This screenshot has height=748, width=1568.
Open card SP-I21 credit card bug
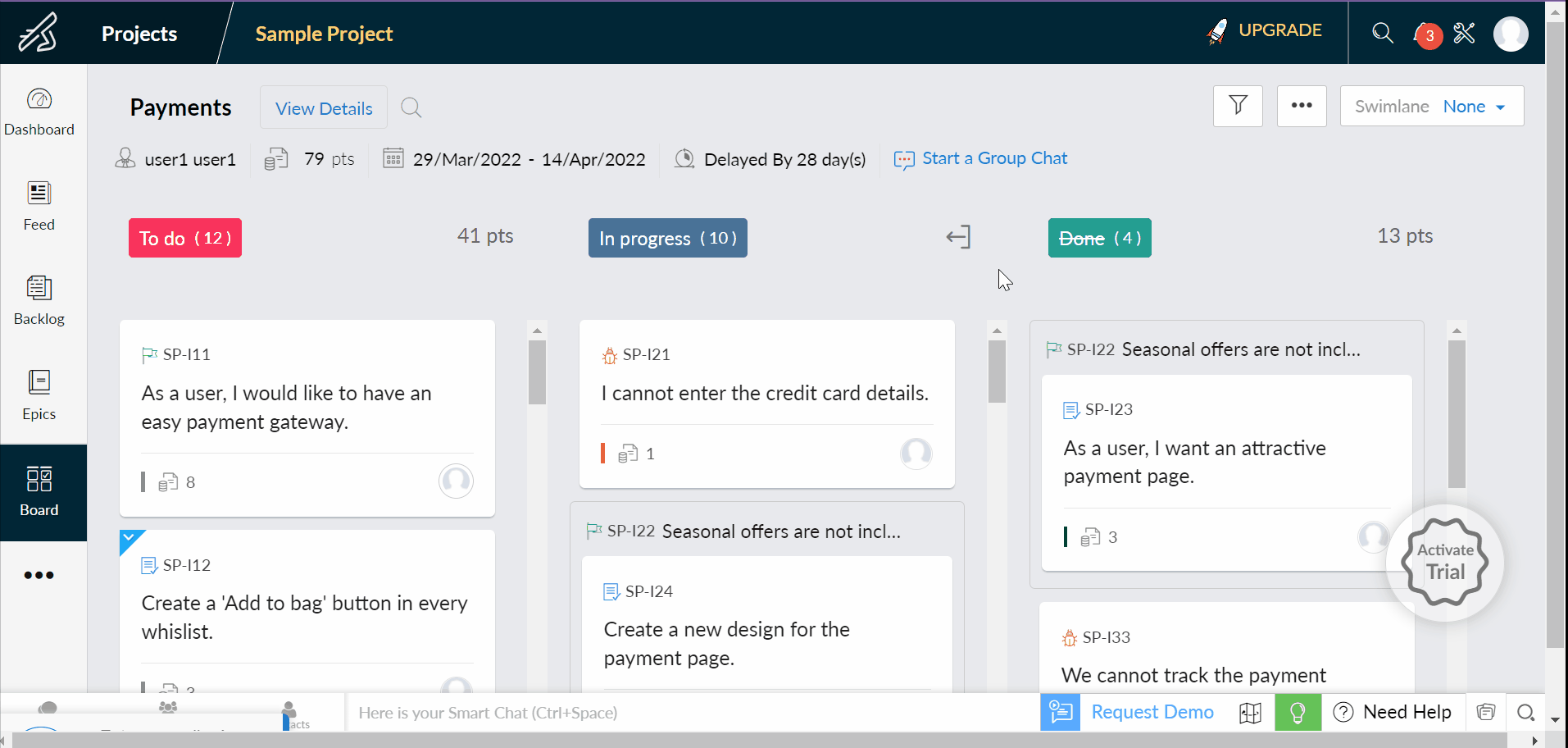(x=767, y=404)
